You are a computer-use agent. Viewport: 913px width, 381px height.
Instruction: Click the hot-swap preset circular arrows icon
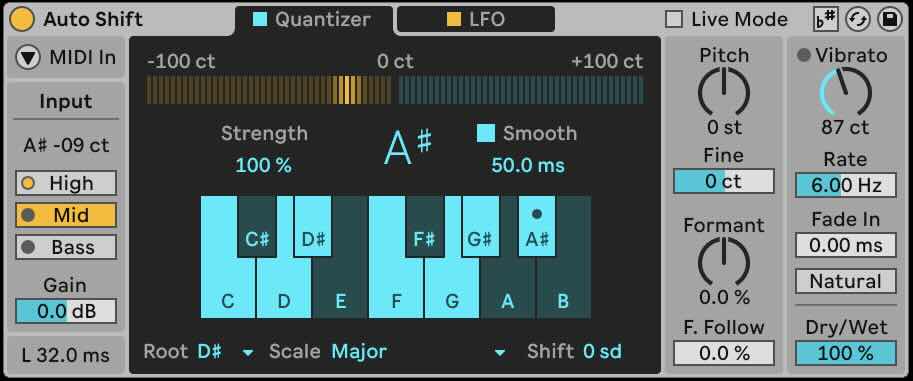coord(858,20)
